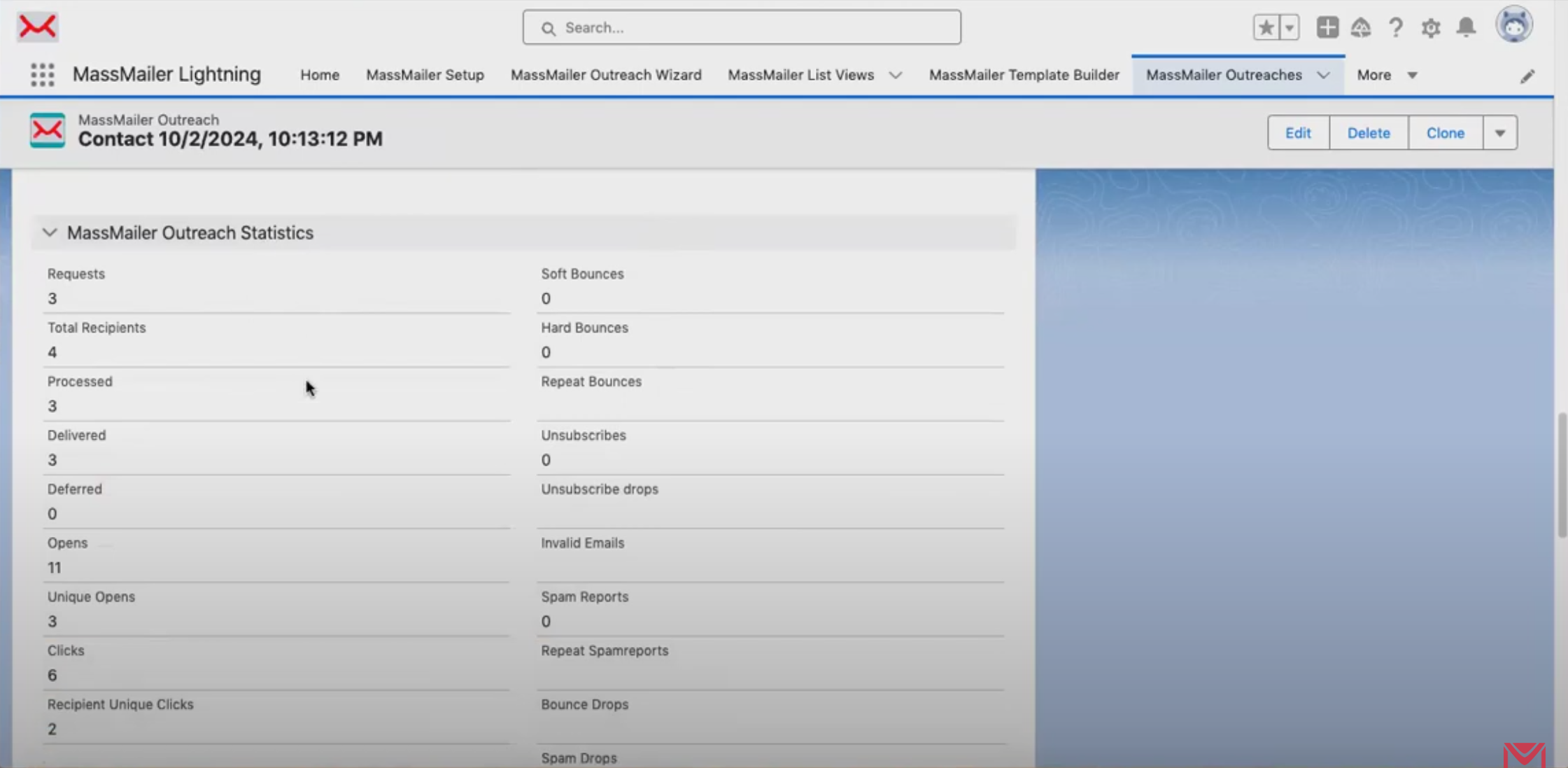Open the favorites list dropdown arrow
This screenshot has height=768, width=1568.
[1289, 27]
